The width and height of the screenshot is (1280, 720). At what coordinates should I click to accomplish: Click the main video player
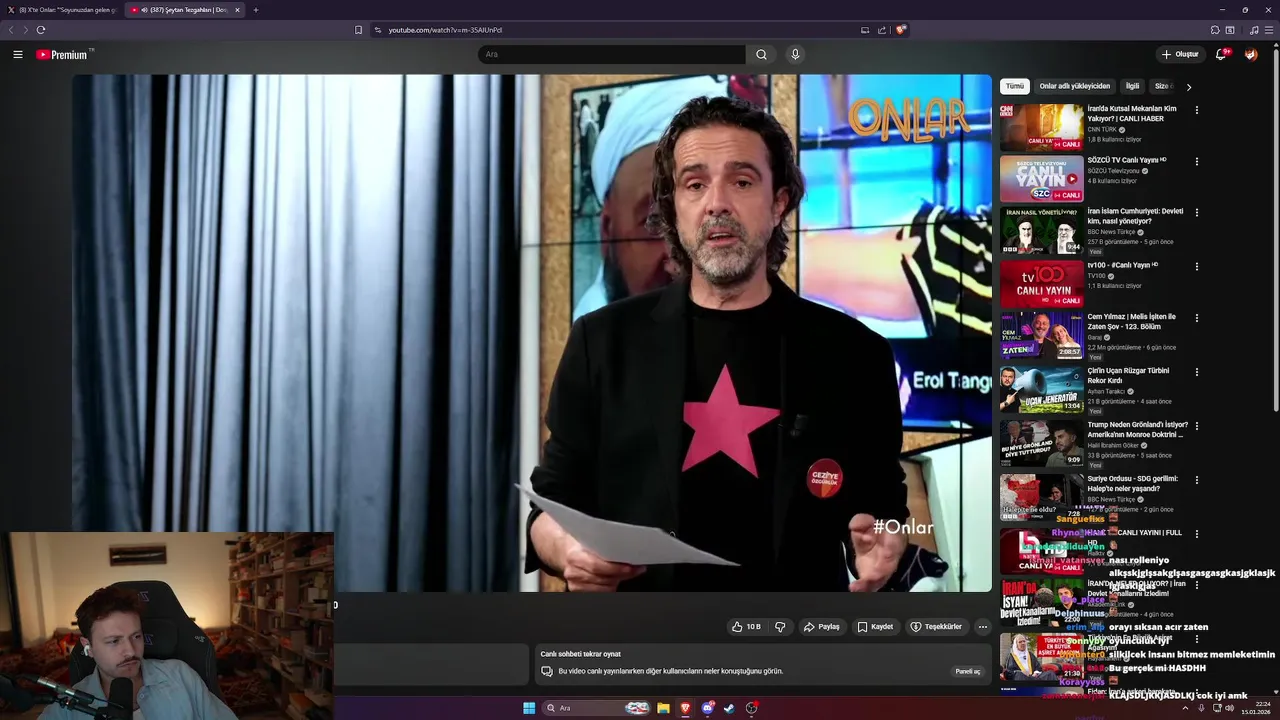pos(532,333)
